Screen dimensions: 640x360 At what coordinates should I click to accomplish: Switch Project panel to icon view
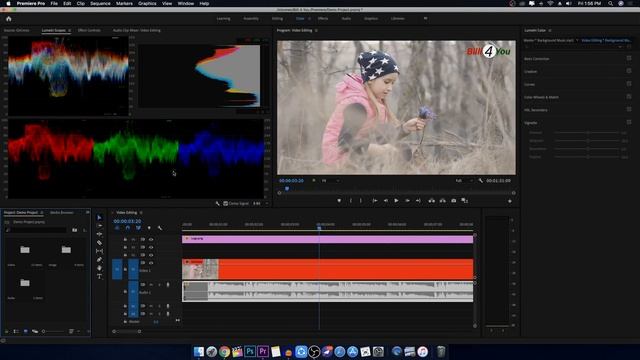coord(25,331)
